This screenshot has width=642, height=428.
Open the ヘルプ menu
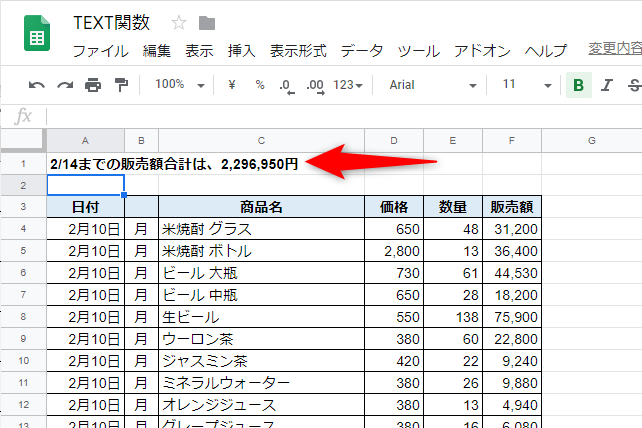pyautogui.click(x=546, y=51)
